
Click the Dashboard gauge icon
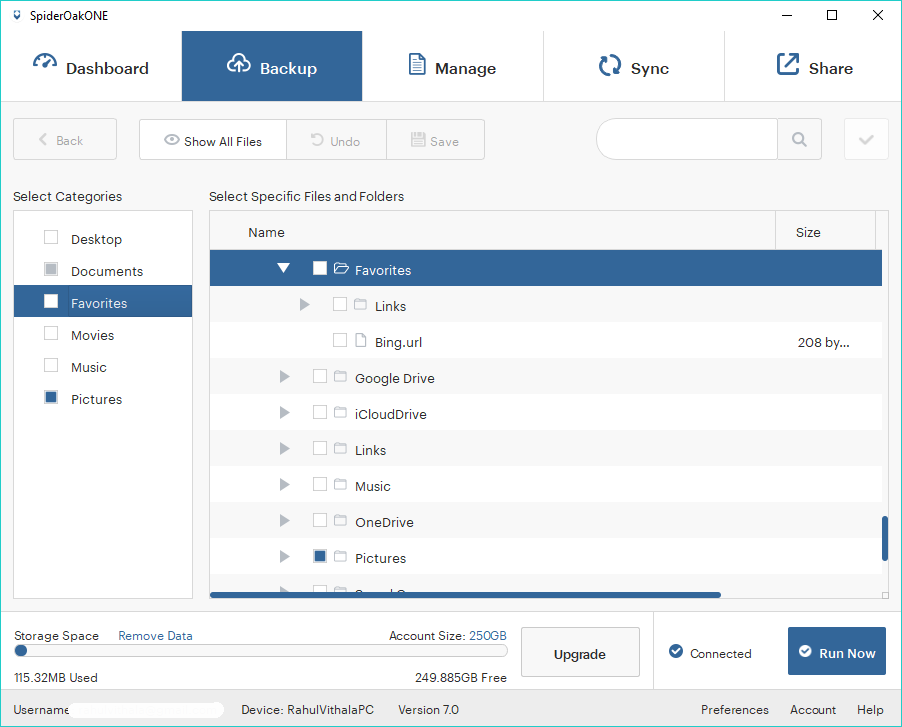44,62
